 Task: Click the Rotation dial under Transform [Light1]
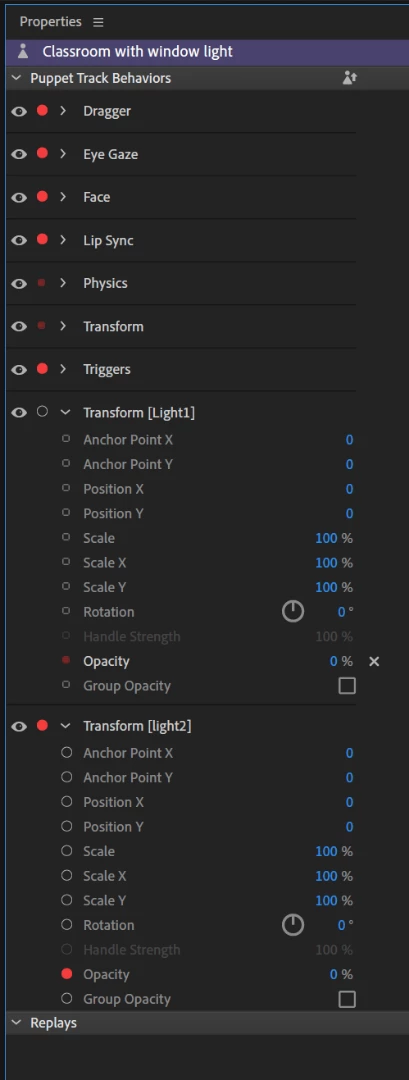pyautogui.click(x=293, y=611)
